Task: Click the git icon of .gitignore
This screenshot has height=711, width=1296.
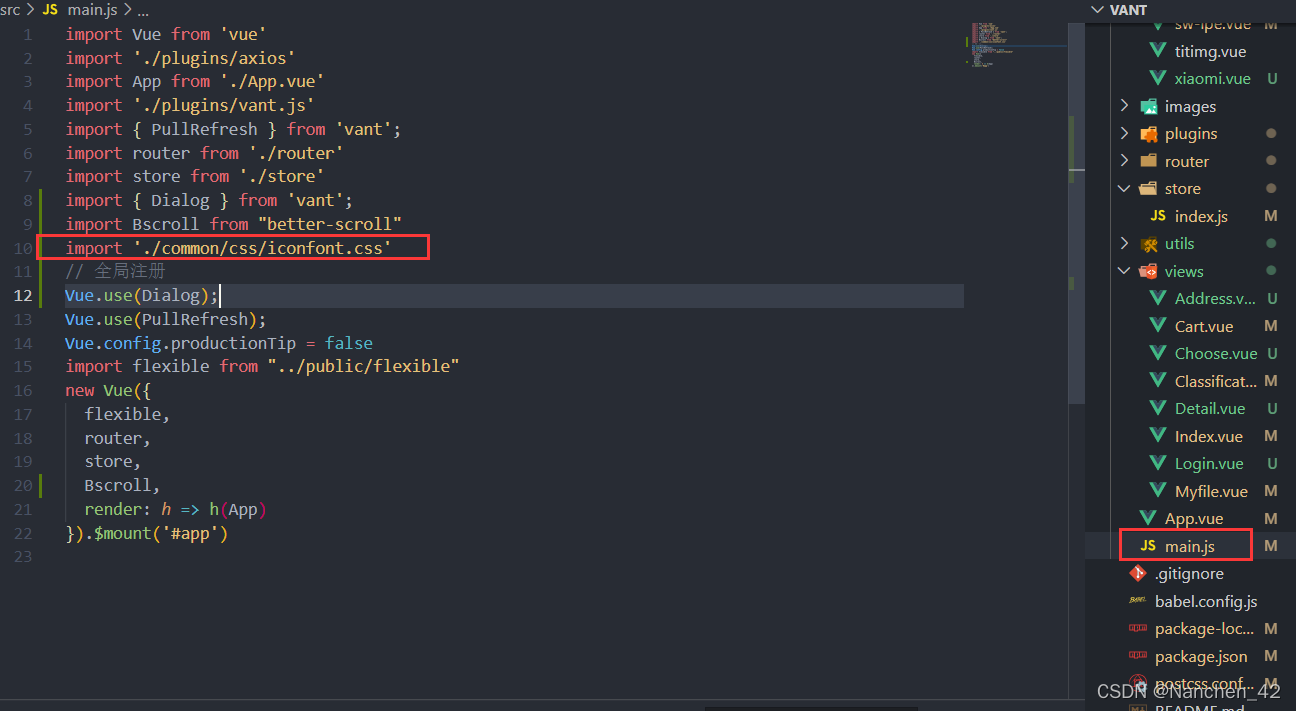Action: (1137, 573)
